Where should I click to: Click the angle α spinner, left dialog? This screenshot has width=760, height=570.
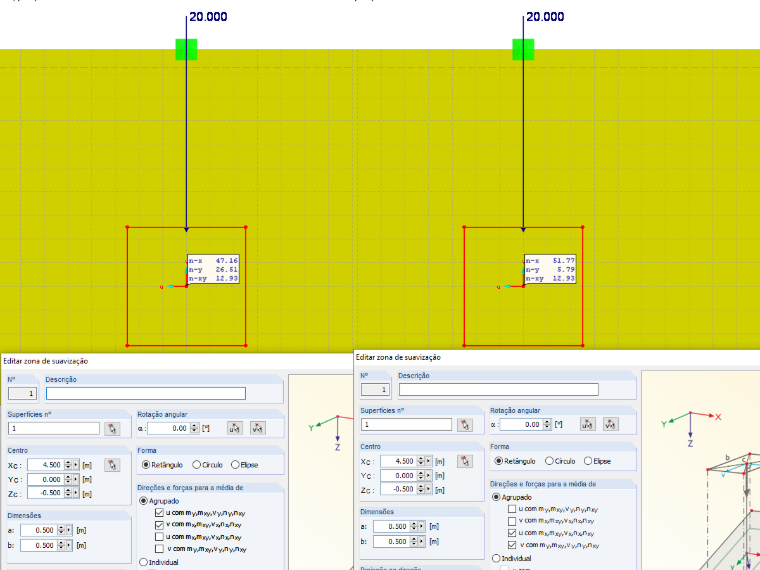point(194,428)
